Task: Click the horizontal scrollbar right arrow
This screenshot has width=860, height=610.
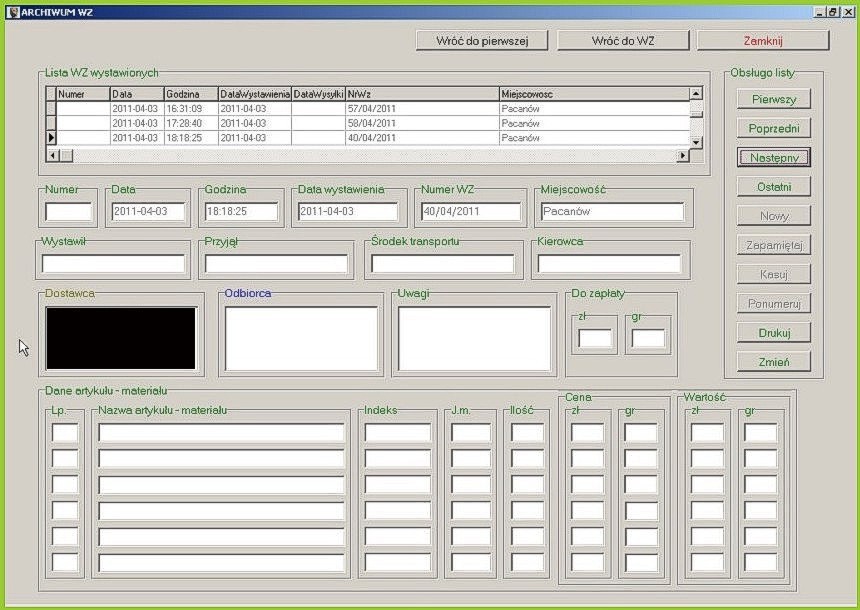Action: (683, 156)
